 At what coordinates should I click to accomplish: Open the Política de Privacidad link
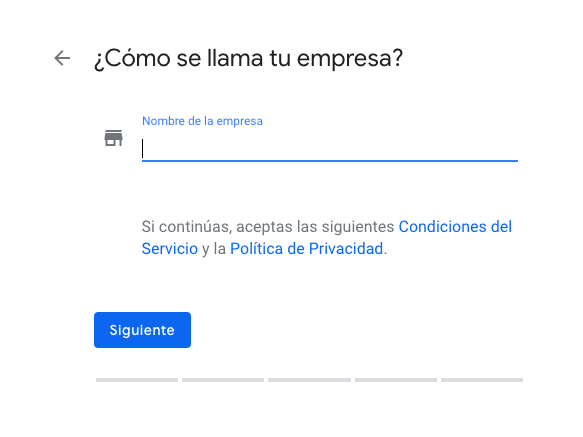pyautogui.click(x=307, y=249)
